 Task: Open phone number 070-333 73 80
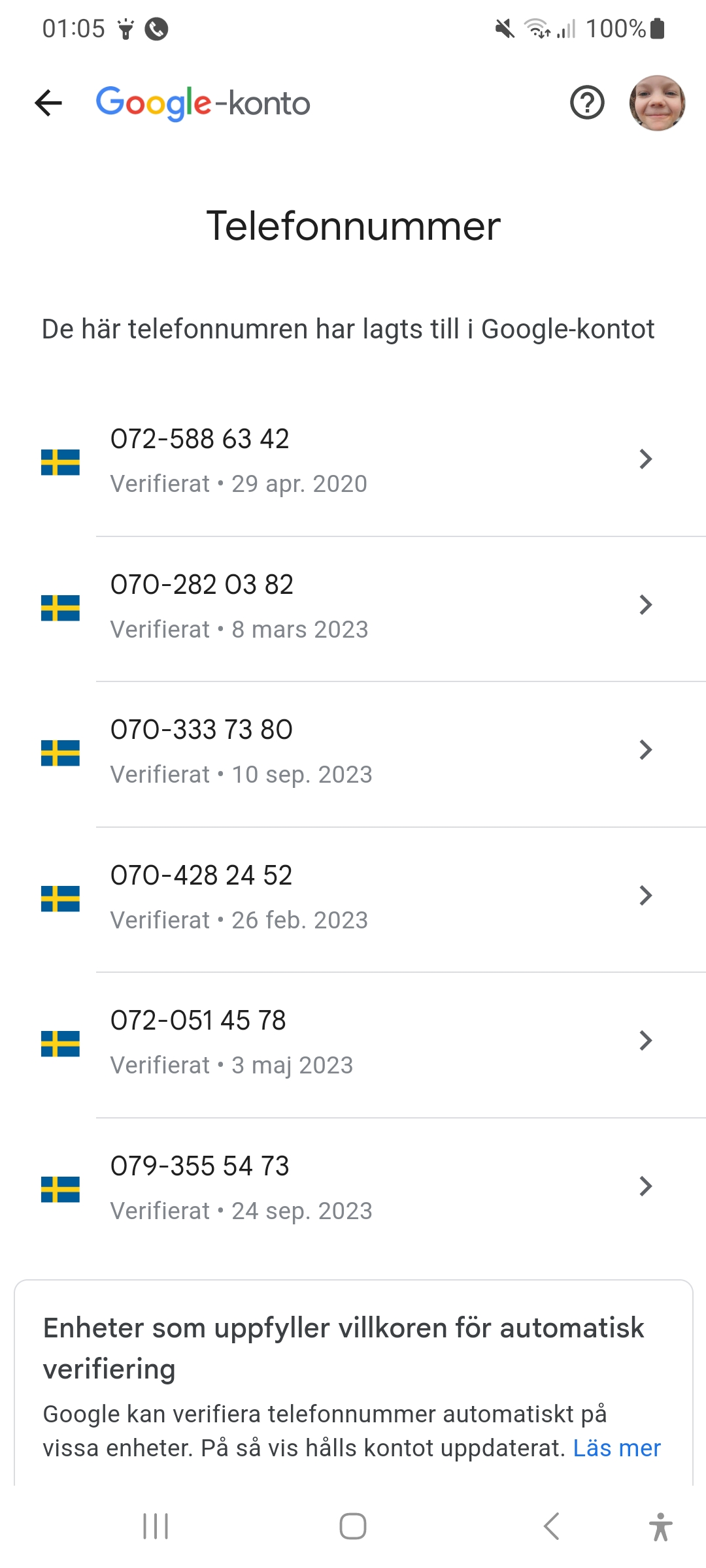(201, 730)
